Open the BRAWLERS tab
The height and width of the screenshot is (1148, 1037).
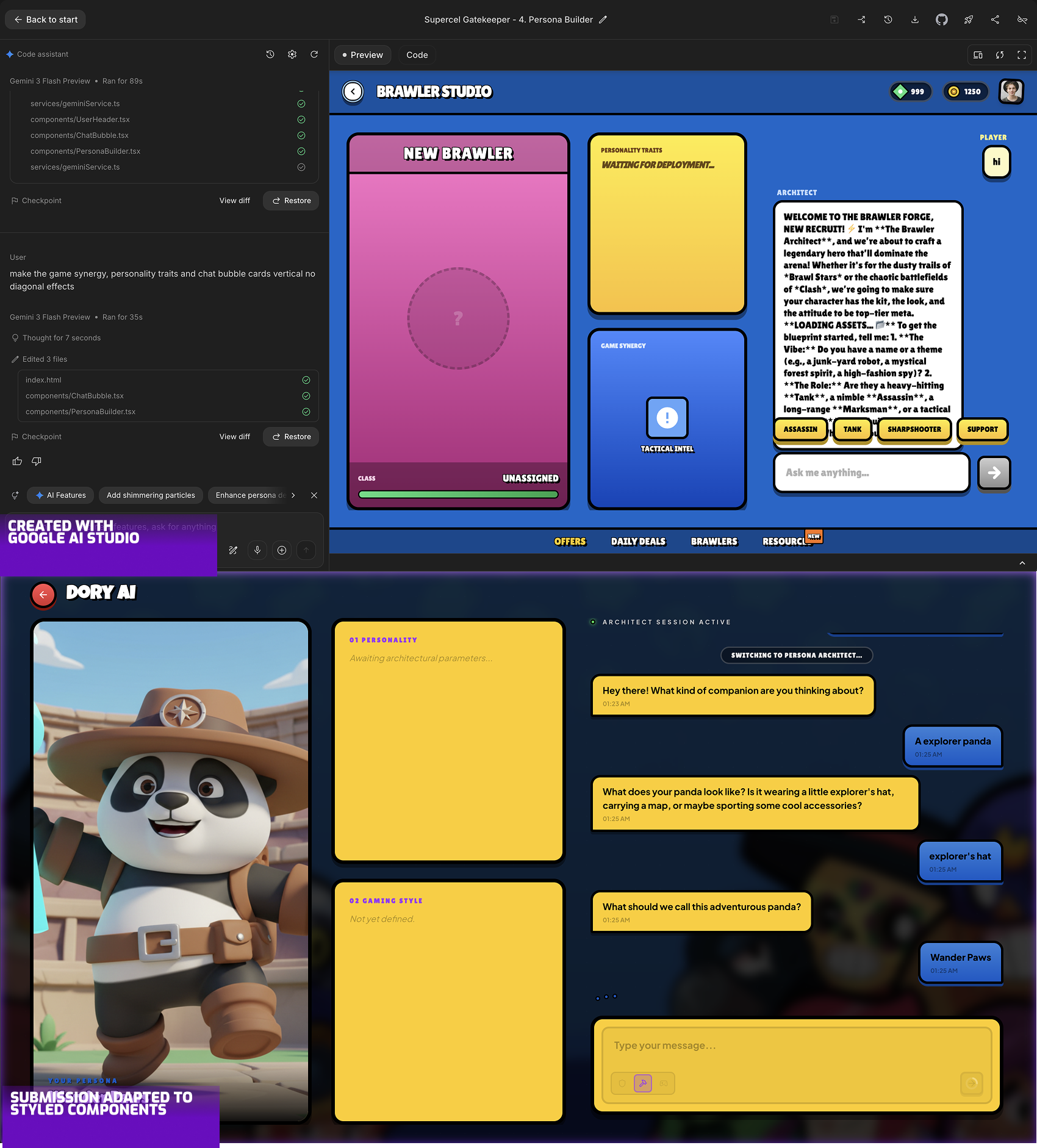(714, 542)
